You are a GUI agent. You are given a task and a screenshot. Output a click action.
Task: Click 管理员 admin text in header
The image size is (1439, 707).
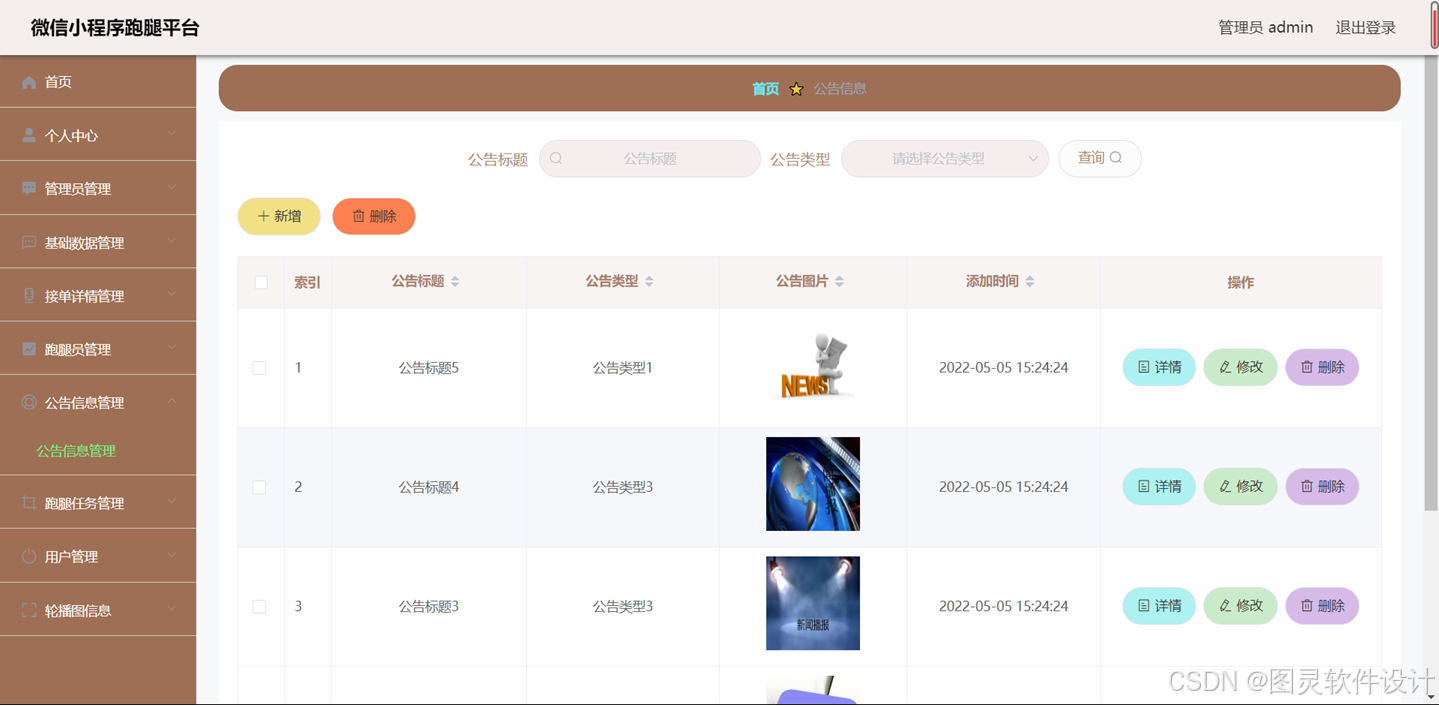pyautogui.click(x=1265, y=28)
